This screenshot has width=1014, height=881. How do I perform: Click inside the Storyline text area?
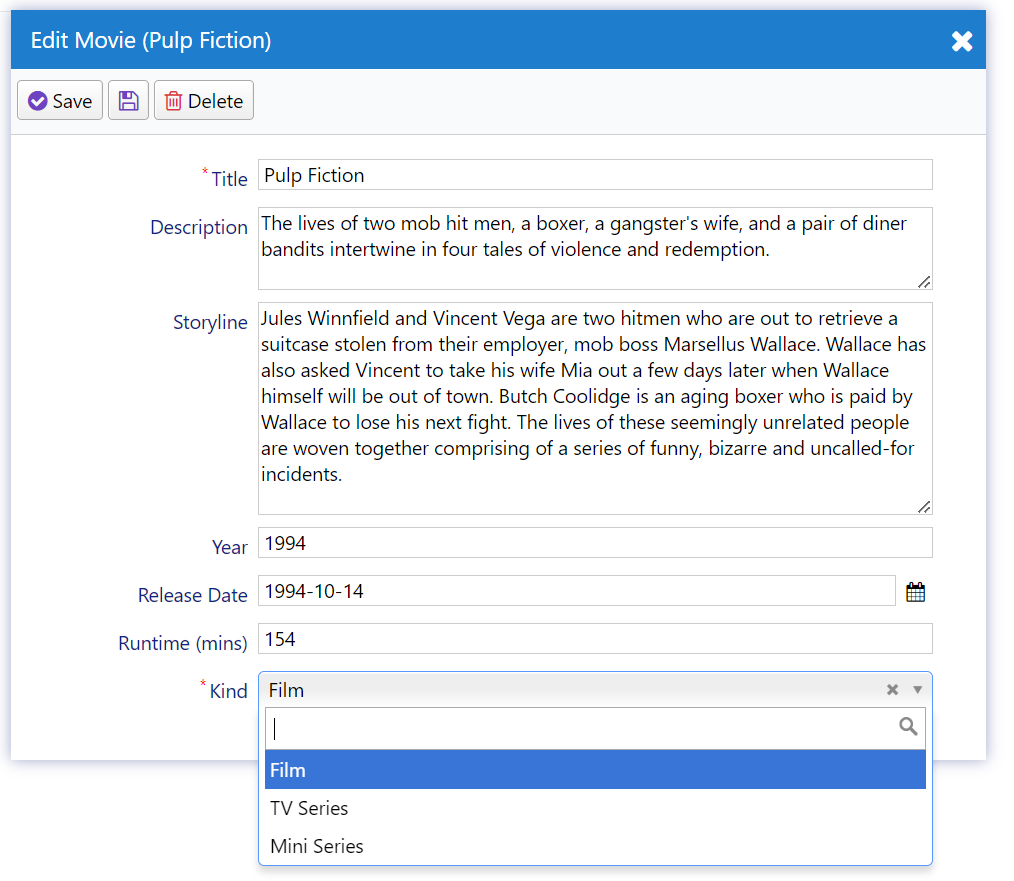595,408
